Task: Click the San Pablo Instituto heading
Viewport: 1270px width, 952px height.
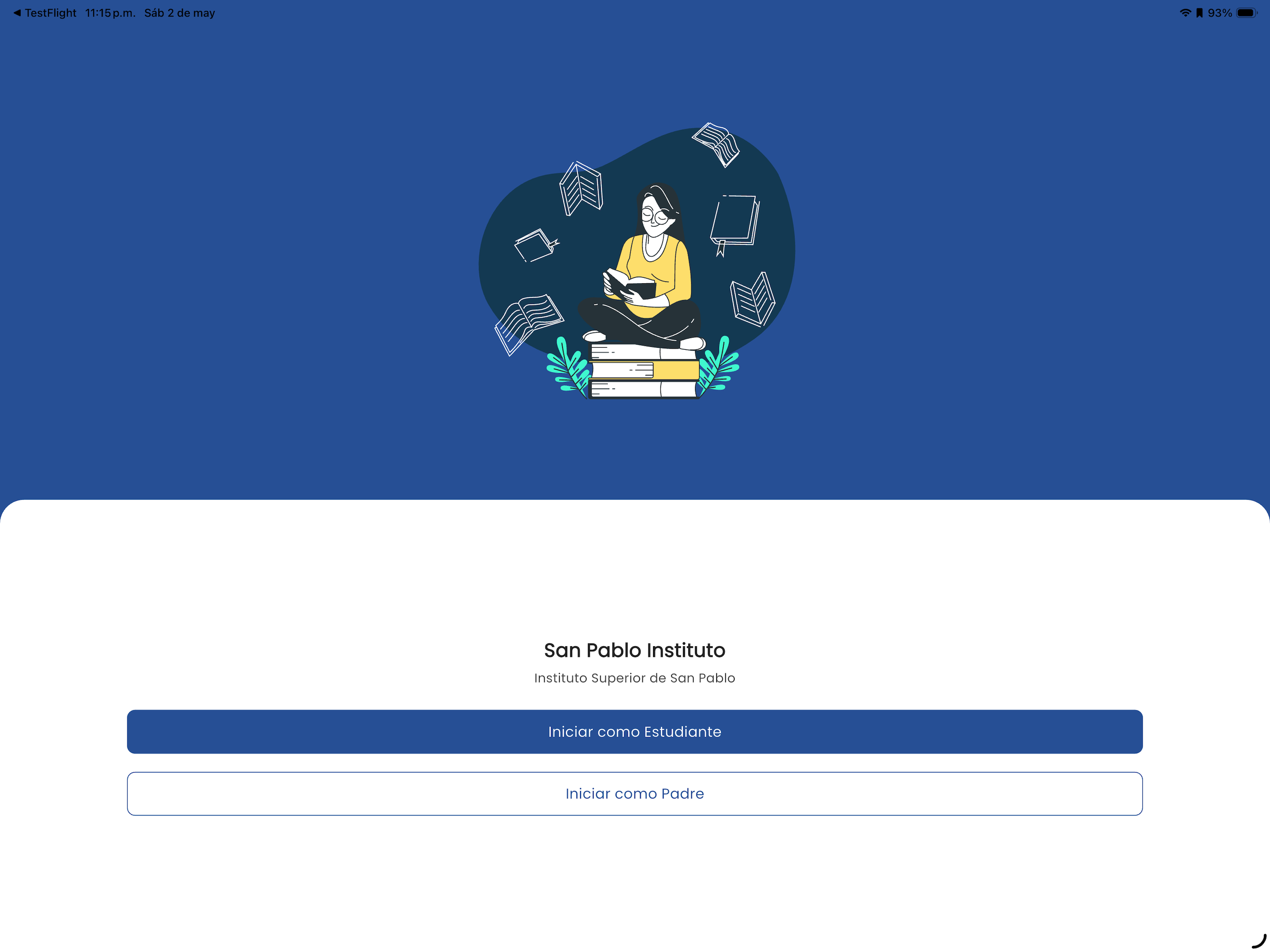Action: (x=635, y=650)
